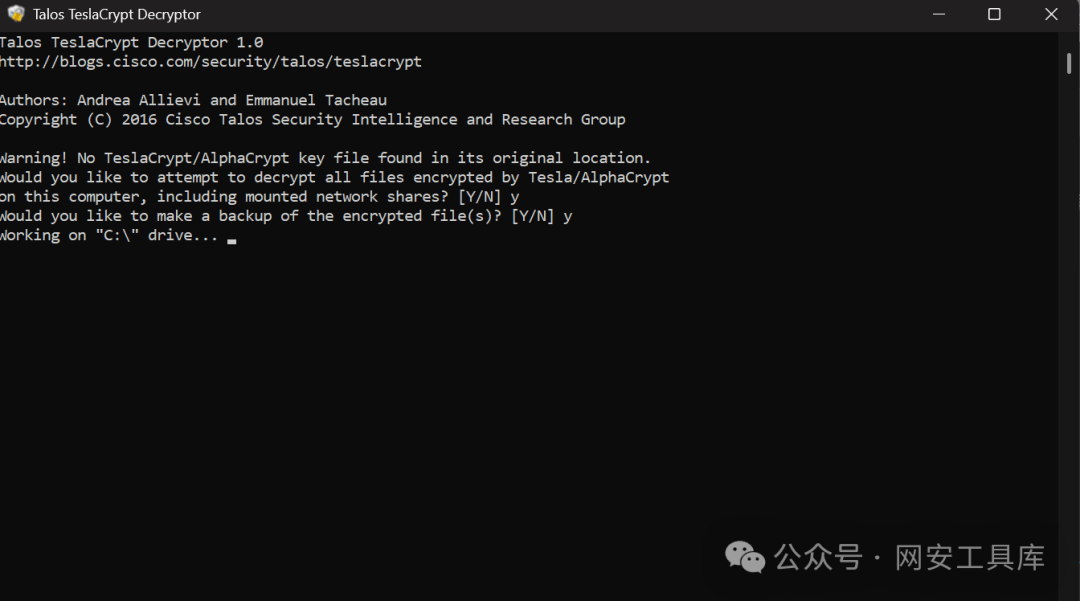This screenshot has height=601, width=1080.
Task: Open the Talos TeslaCrypt Decryptor title bar icon
Action: pyautogui.click(x=16, y=14)
